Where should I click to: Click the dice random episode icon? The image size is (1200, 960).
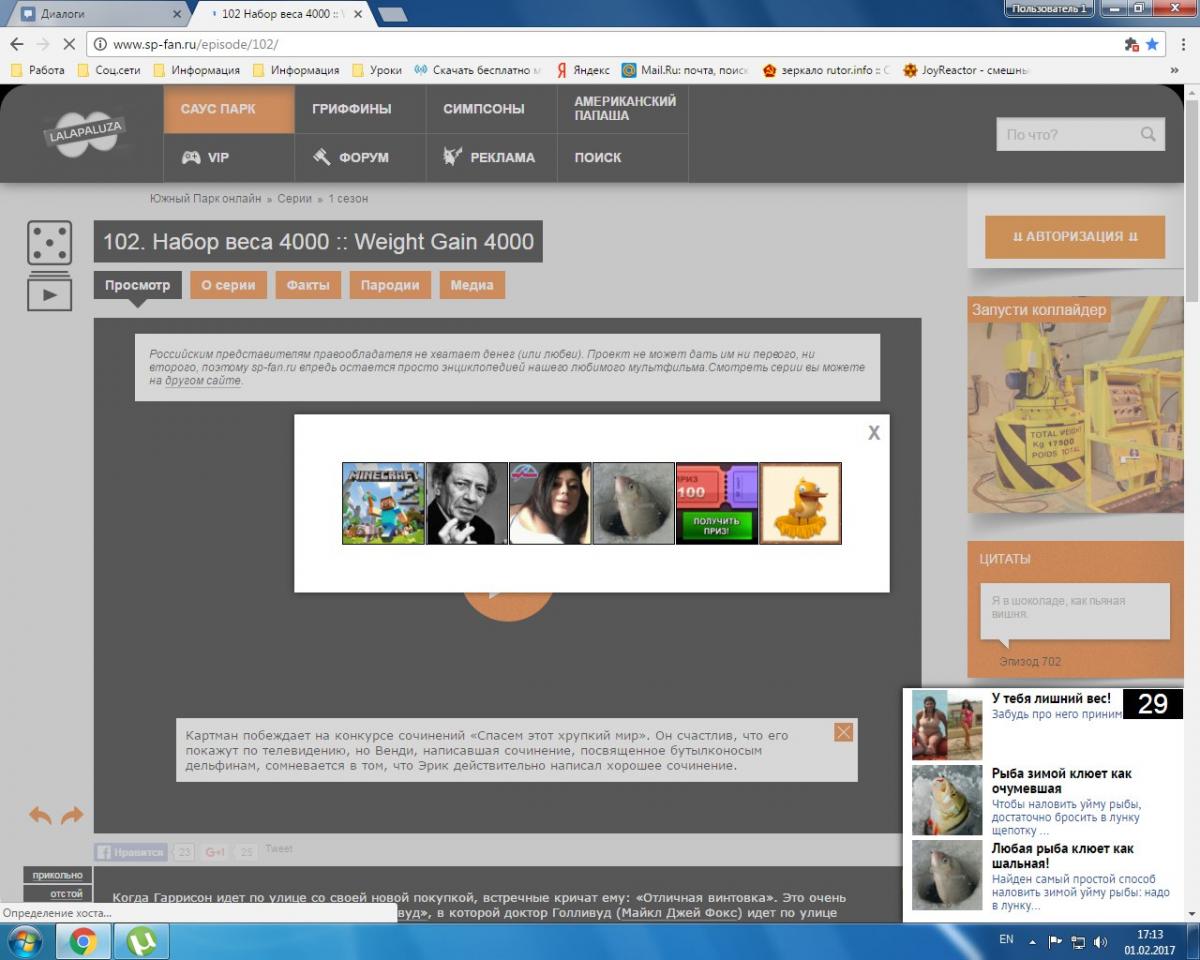[49, 243]
